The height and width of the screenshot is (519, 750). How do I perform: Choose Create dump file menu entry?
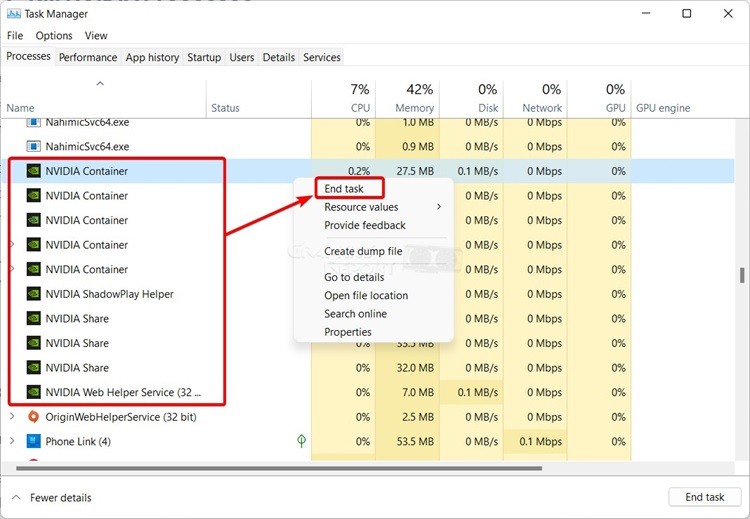click(363, 251)
